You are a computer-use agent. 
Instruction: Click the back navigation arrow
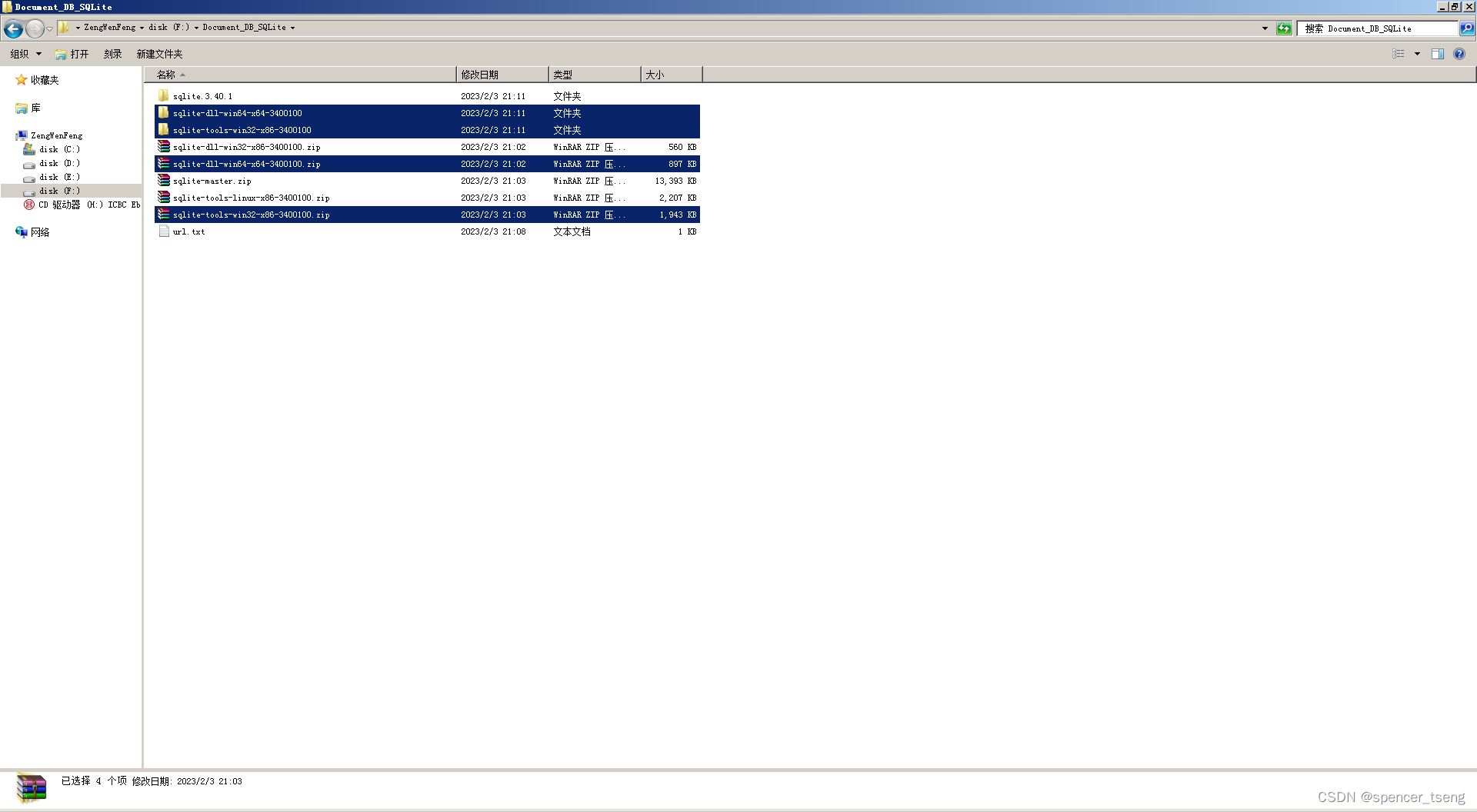coord(12,28)
